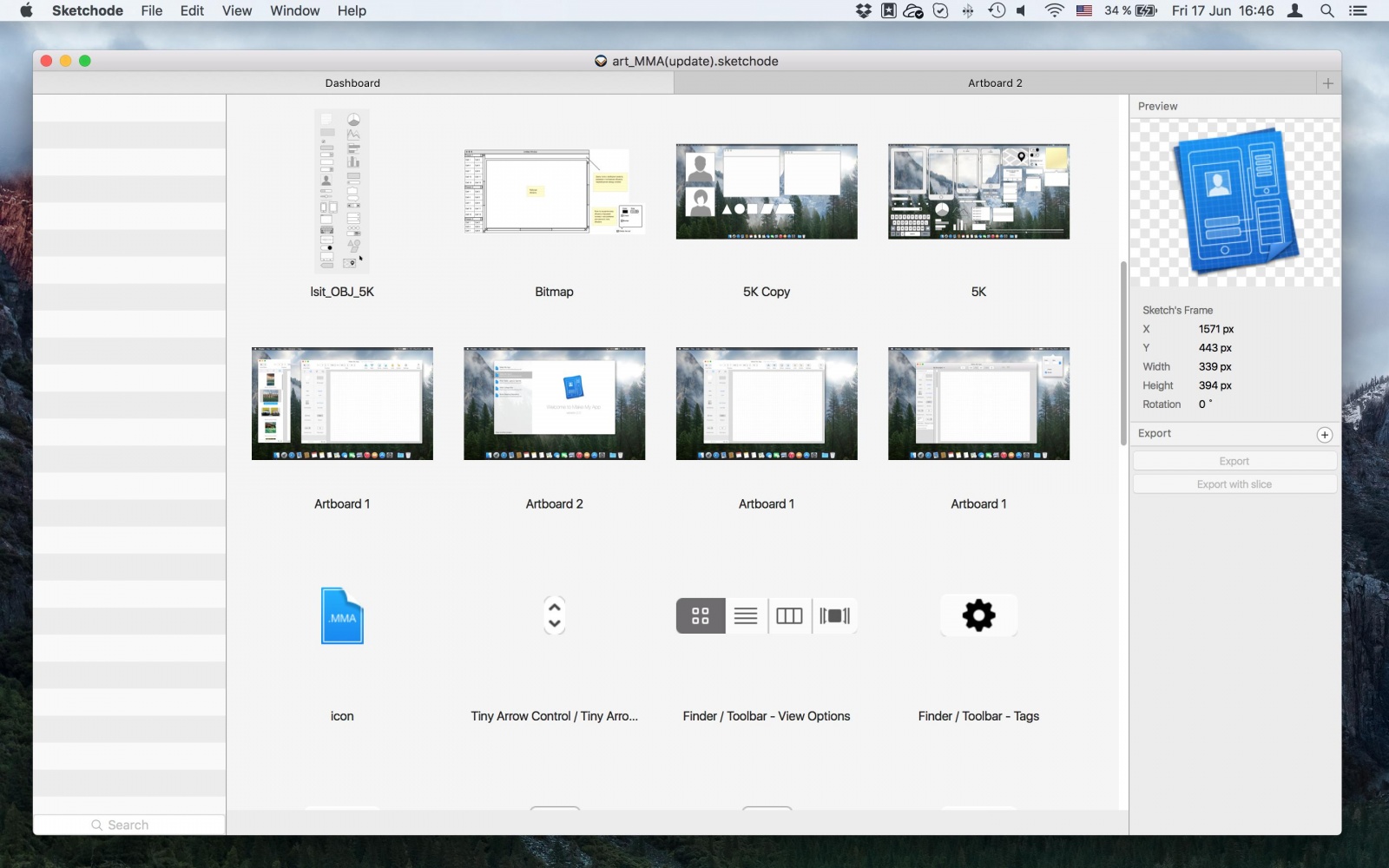Open Spotlight search icon
The width and height of the screenshot is (1389, 868).
1326,10
